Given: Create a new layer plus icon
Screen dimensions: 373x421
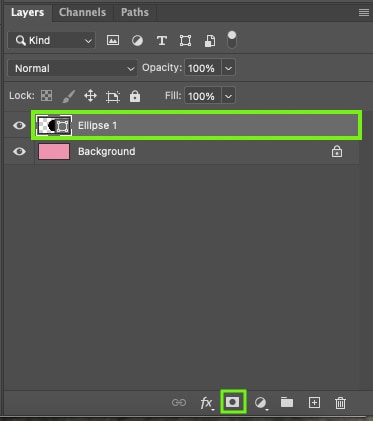Looking at the screenshot, I should 314,403.
